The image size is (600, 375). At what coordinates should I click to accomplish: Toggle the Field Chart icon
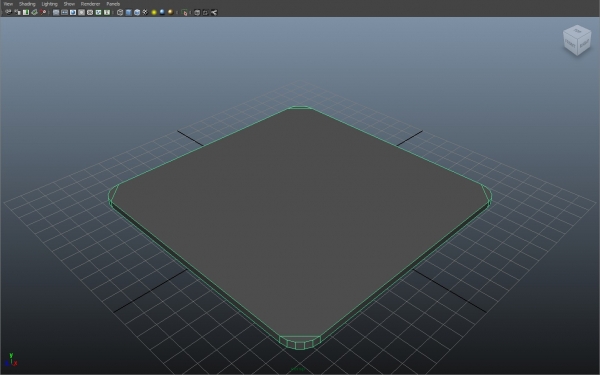pyautogui.click(x=90, y=12)
